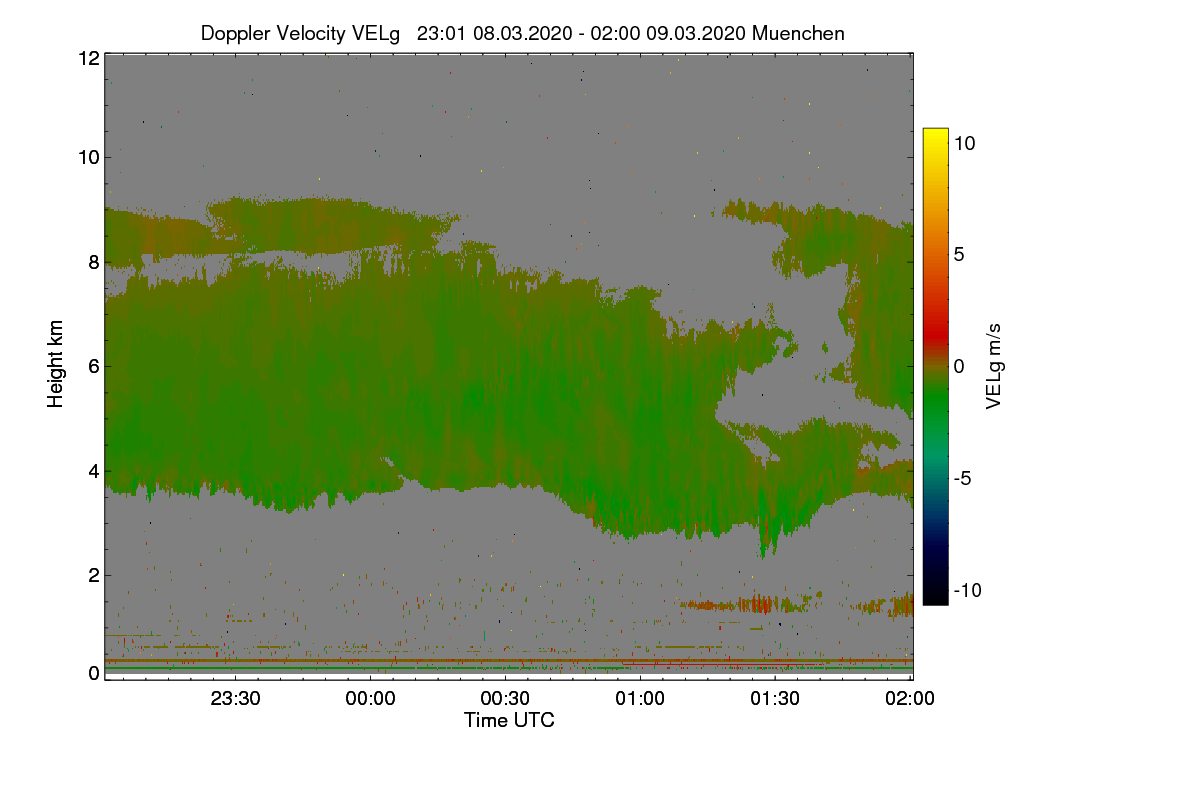1200x800 pixels.
Task: Click the height axis value 0
Action: click(94, 673)
